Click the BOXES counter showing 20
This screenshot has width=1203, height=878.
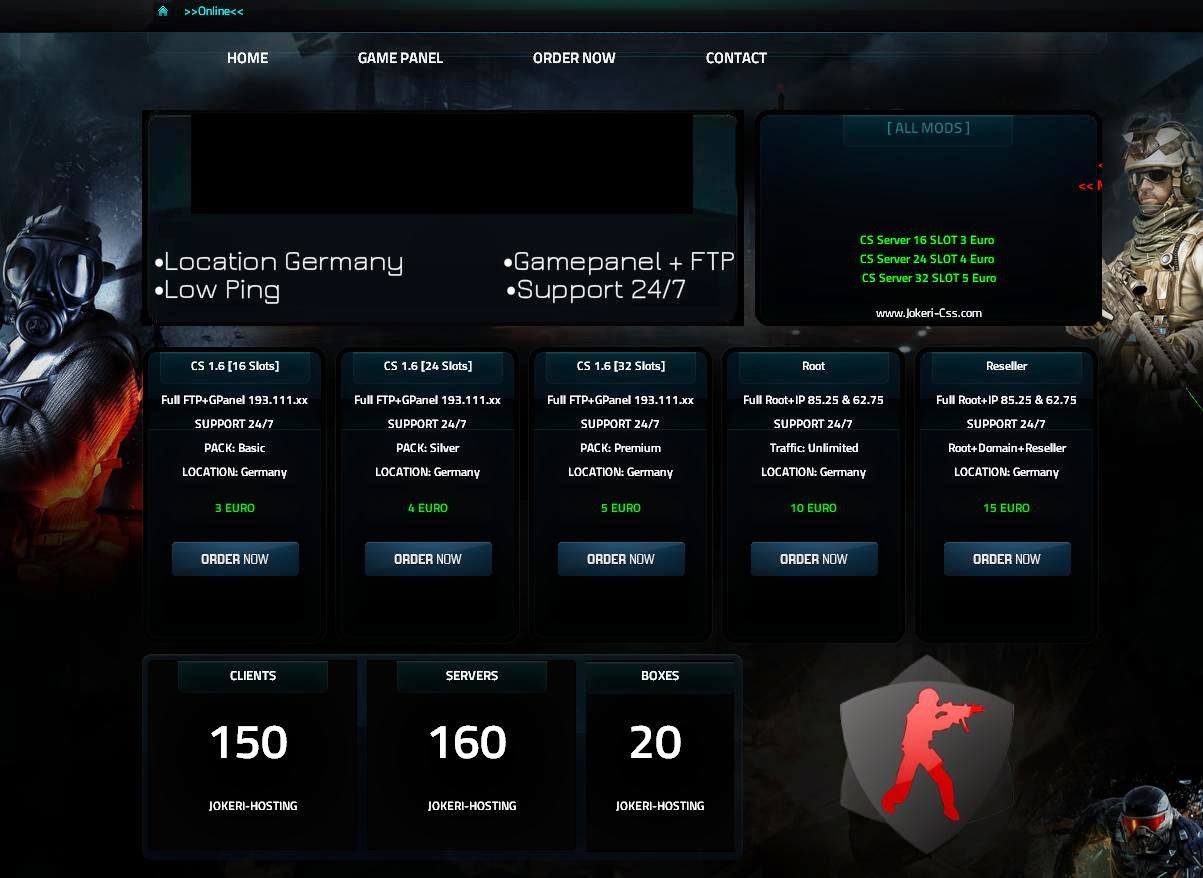coord(660,754)
